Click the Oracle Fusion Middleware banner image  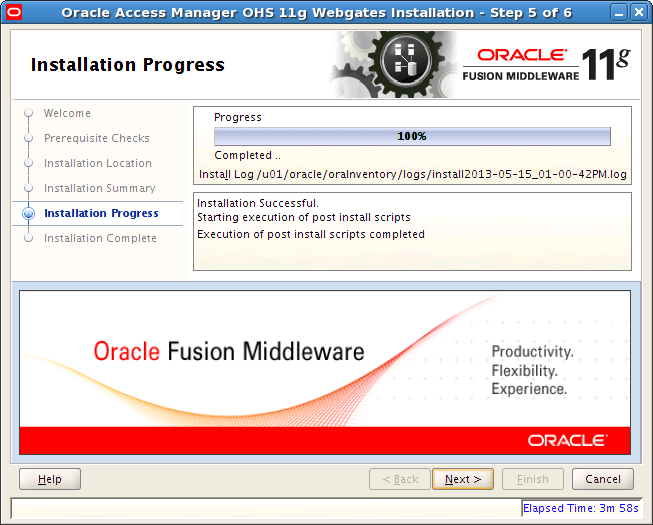[325, 373]
